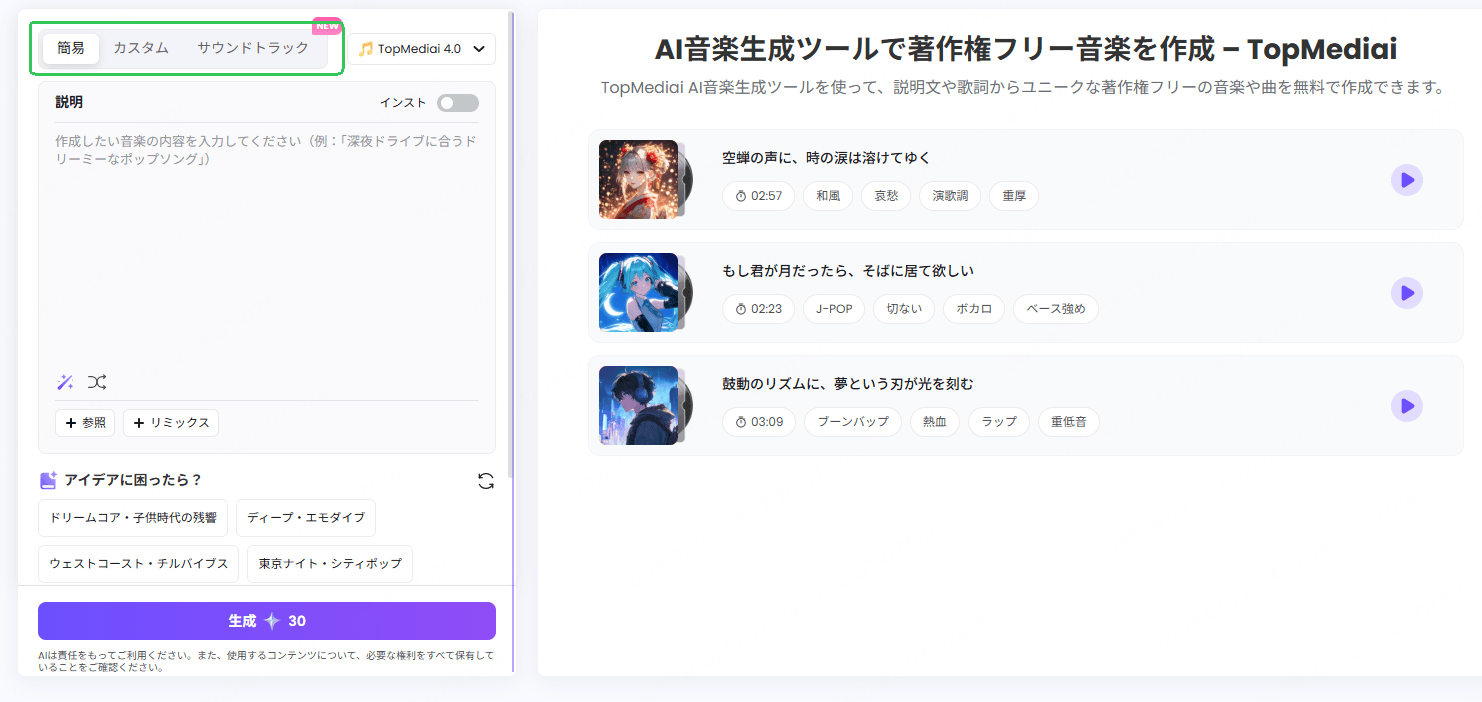This screenshot has height=702, width=1482.
Task: Click song title 空蝉の声に、時の涙は溶けてゆく
Action: pyautogui.click(x=827, y=158)
